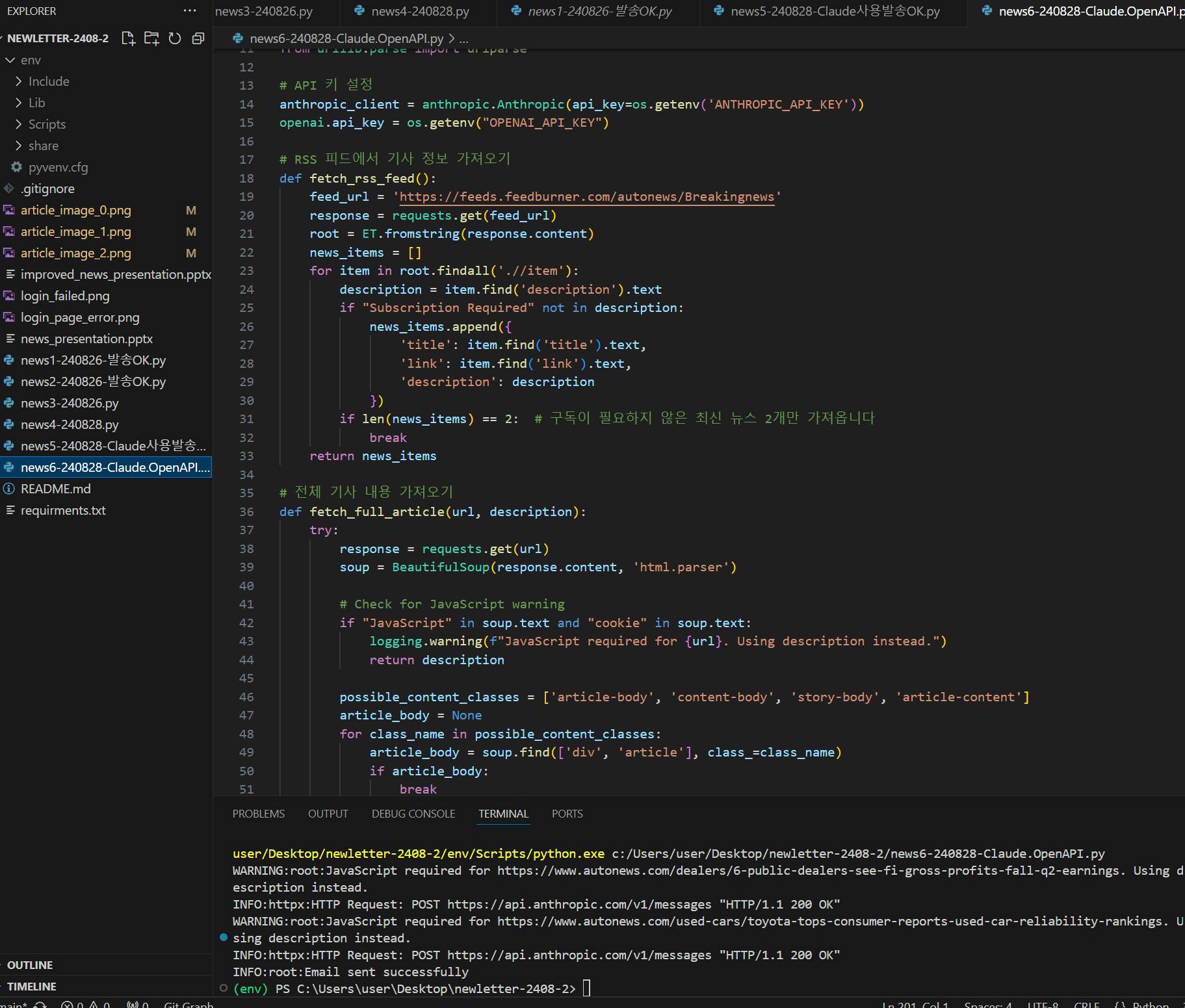Image resolution: width=1185 pixels, height=1008 pixels.
Task: Click the Python icon of news1-240826-발송OK.py in Explorer
Action: point(9,360)
